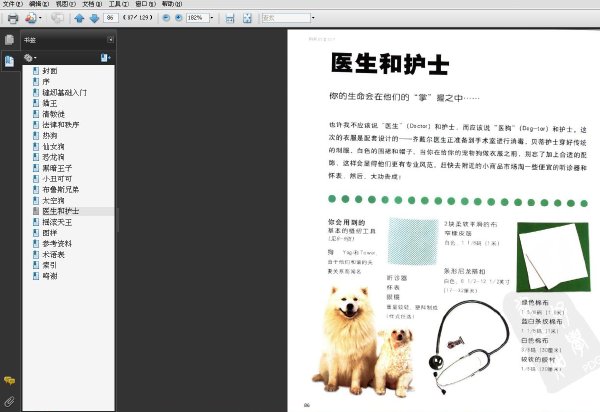Open the 文档 menu
The height and width of the screenshot is (412, 600).
point(92,4)
